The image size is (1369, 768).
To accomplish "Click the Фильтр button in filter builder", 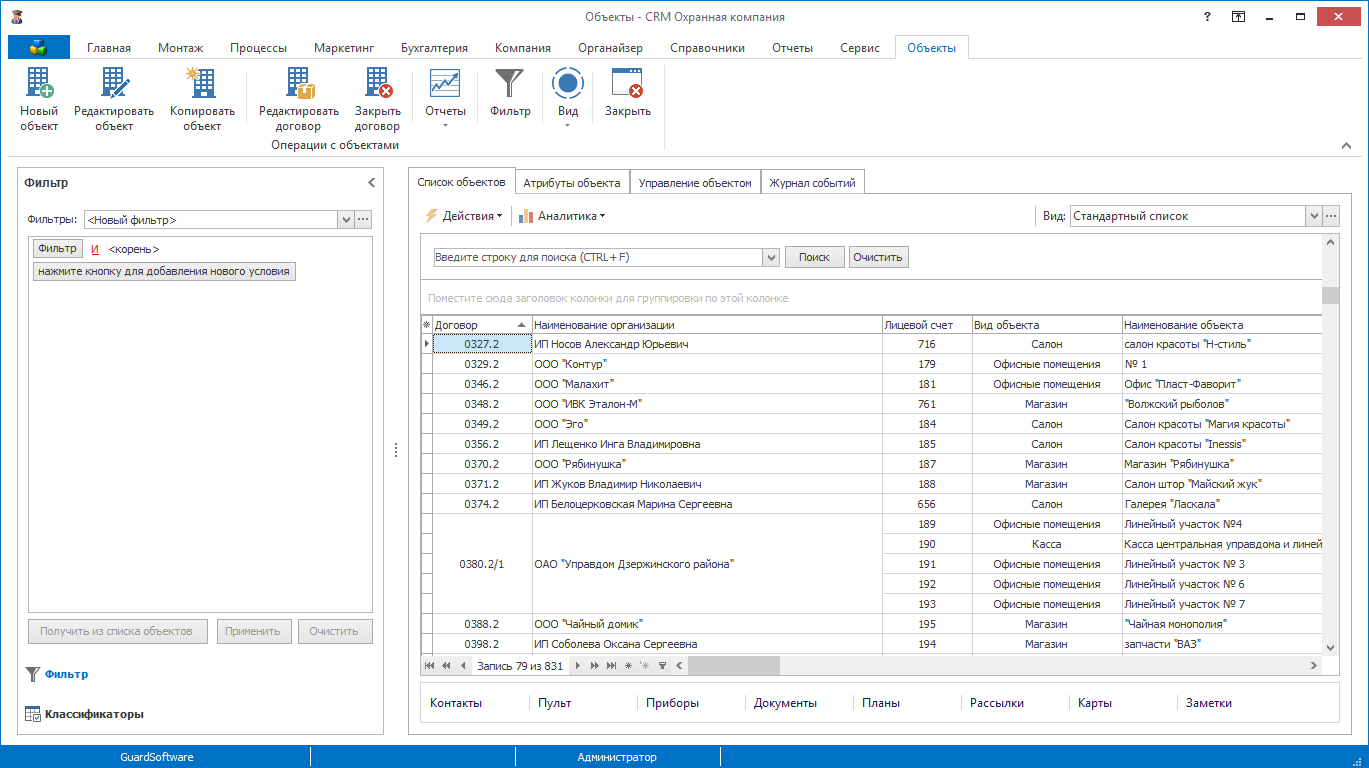I will point(58,249).
